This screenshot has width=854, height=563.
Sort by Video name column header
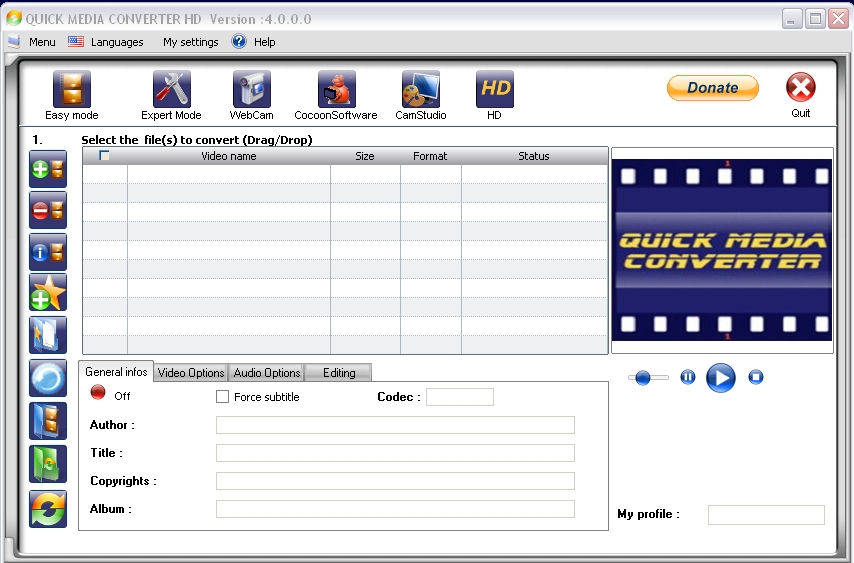click(229, 156)
